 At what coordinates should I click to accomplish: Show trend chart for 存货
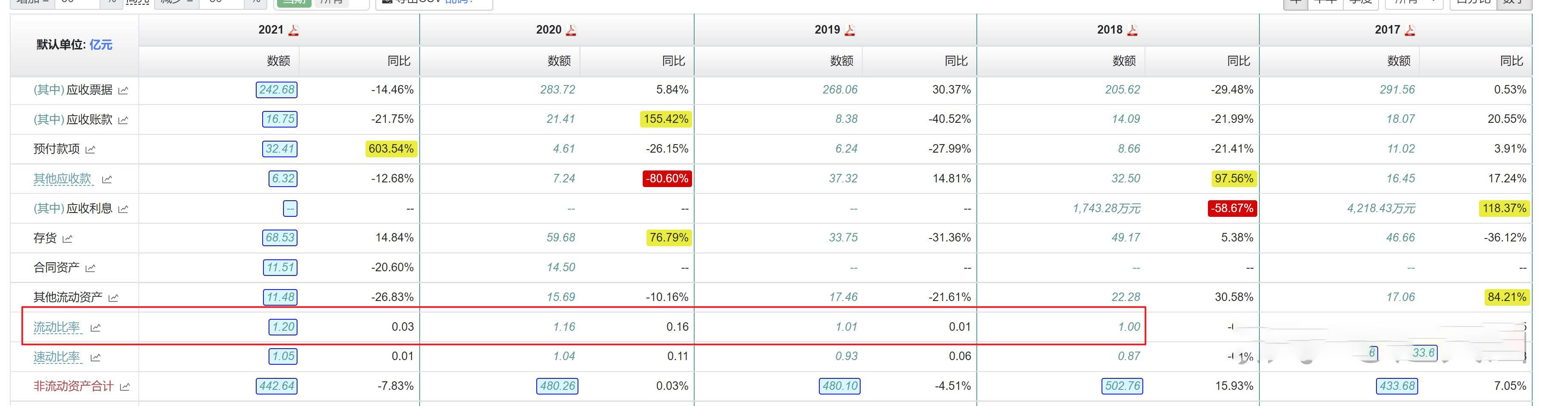[x=68, y=239]
